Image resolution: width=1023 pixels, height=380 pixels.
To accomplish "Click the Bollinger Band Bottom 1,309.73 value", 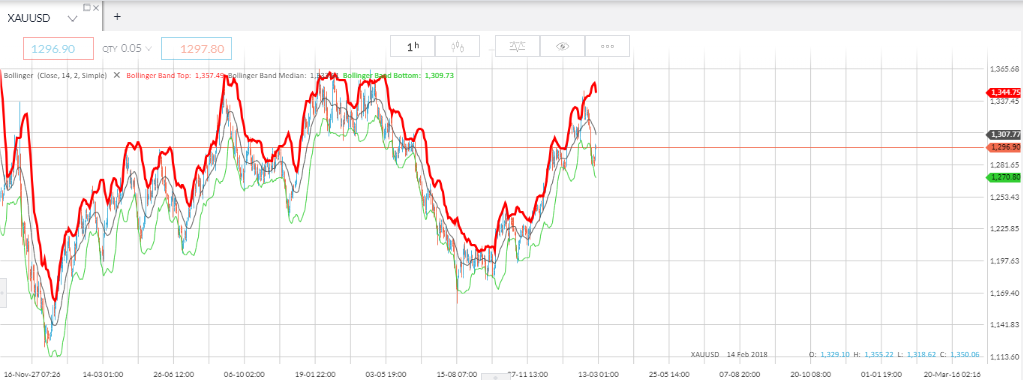I will [439, 75].
